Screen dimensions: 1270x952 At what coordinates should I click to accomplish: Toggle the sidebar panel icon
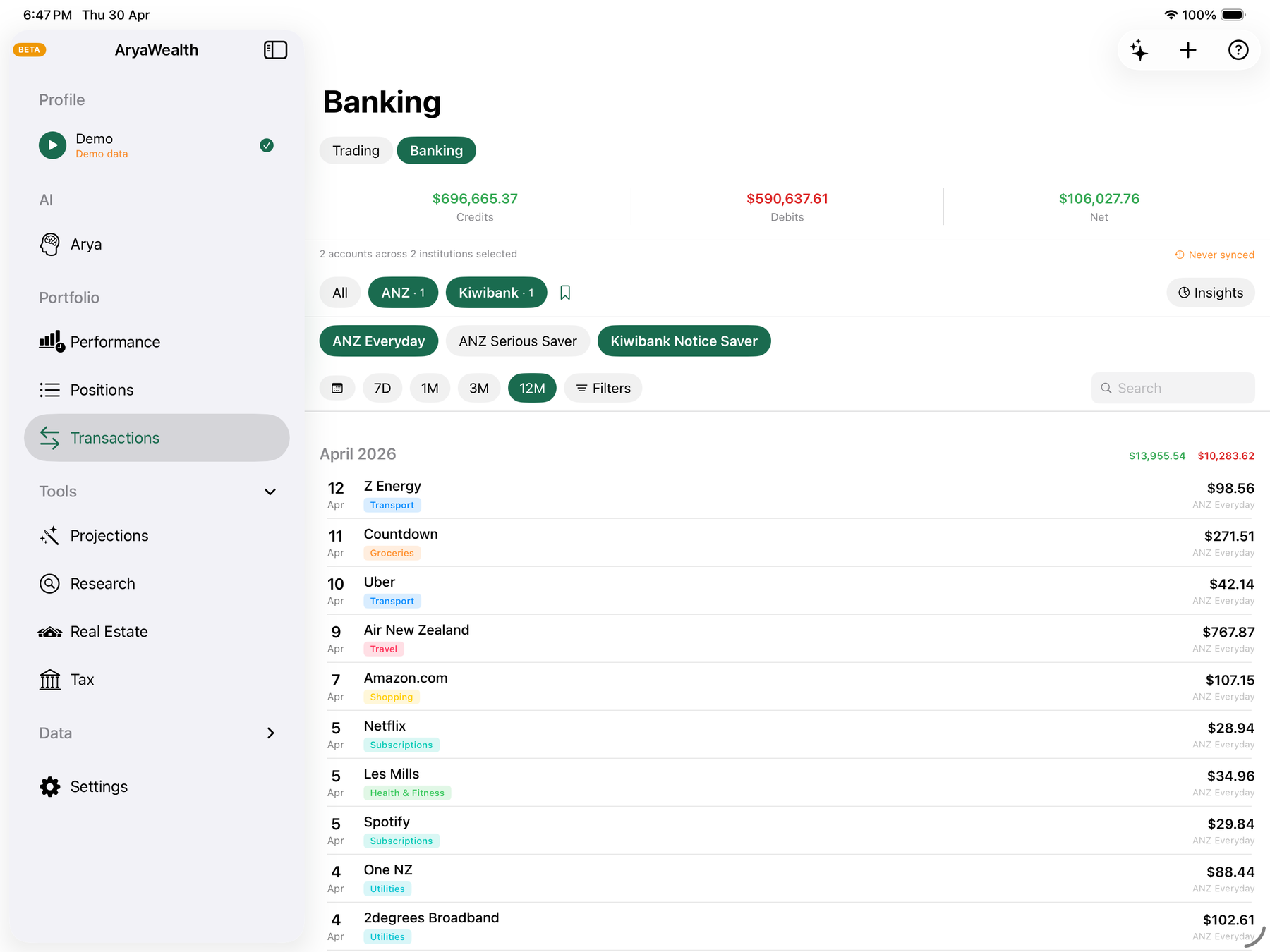[x=275, y=50]
